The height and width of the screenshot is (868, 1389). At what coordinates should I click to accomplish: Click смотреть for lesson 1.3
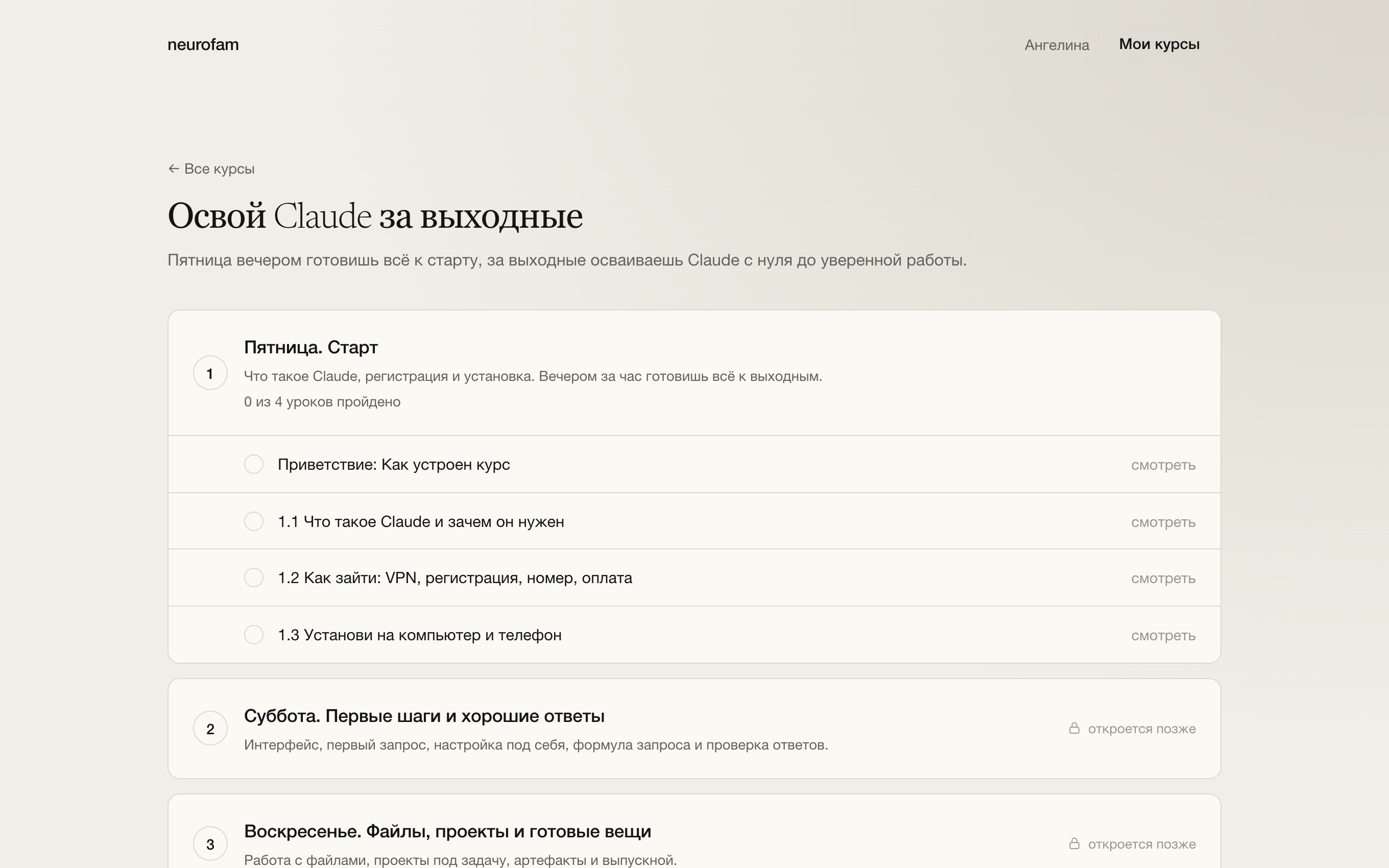(x=1163, y=636)
